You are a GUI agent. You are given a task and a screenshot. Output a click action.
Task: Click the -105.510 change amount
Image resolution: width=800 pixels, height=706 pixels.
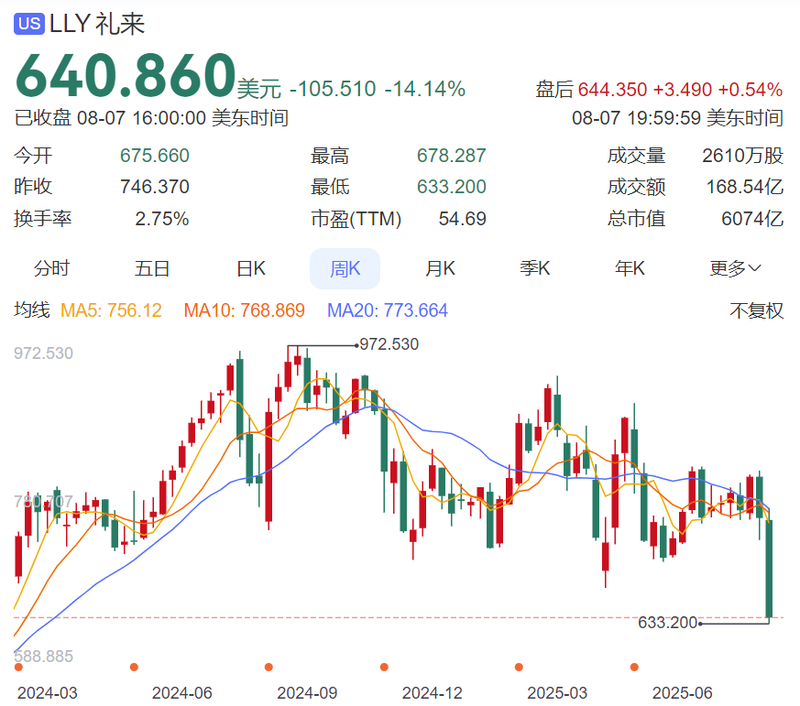tap(333, 89)
